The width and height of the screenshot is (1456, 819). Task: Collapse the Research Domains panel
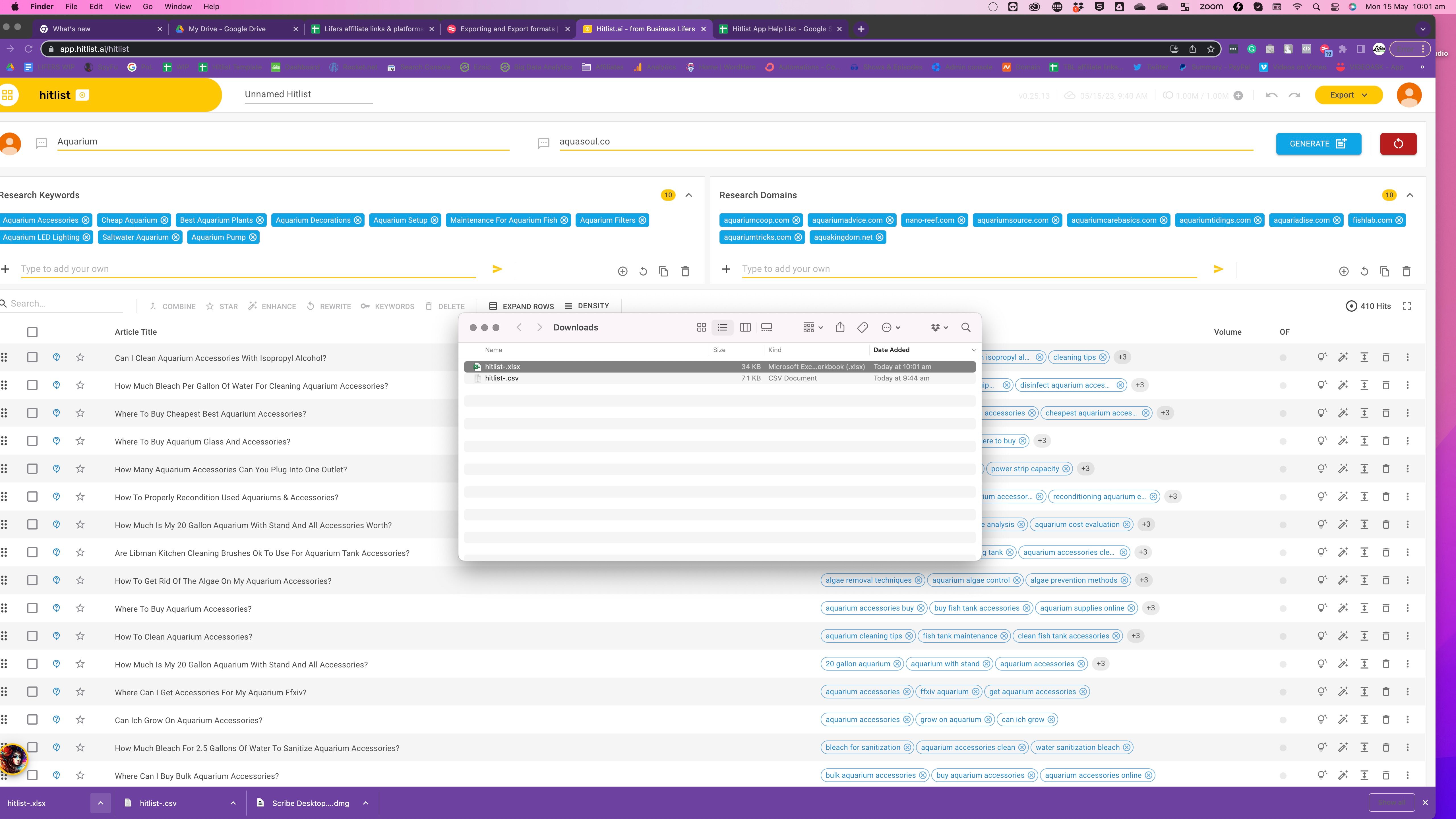tap(1410, 195)
